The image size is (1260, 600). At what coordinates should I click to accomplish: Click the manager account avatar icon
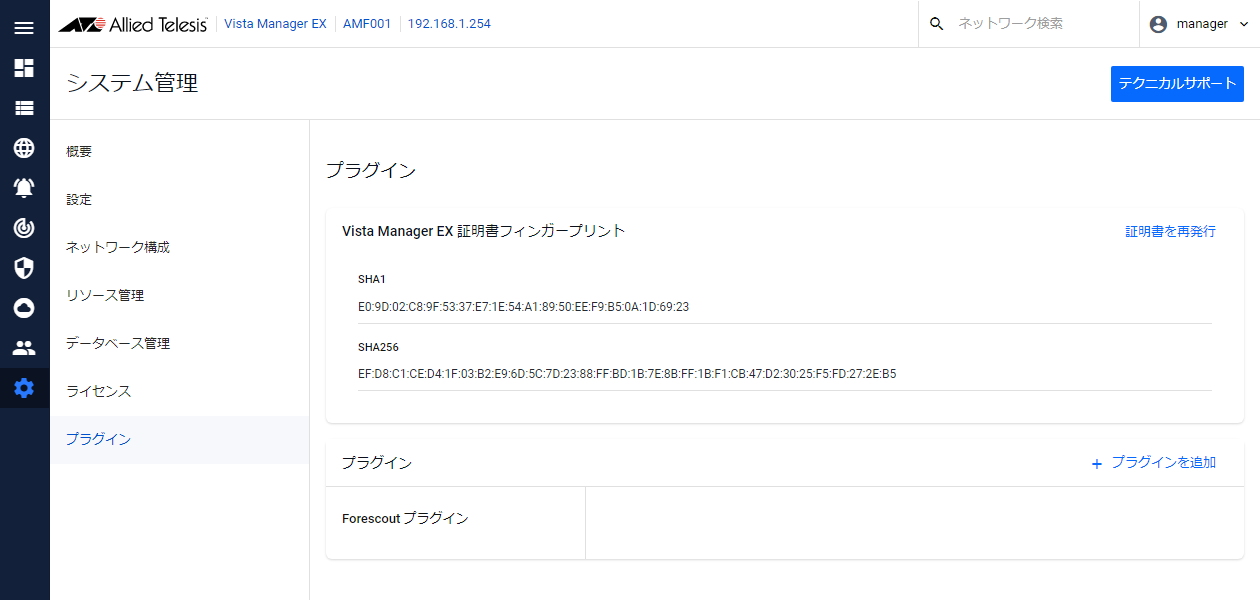pos(1158,24)
